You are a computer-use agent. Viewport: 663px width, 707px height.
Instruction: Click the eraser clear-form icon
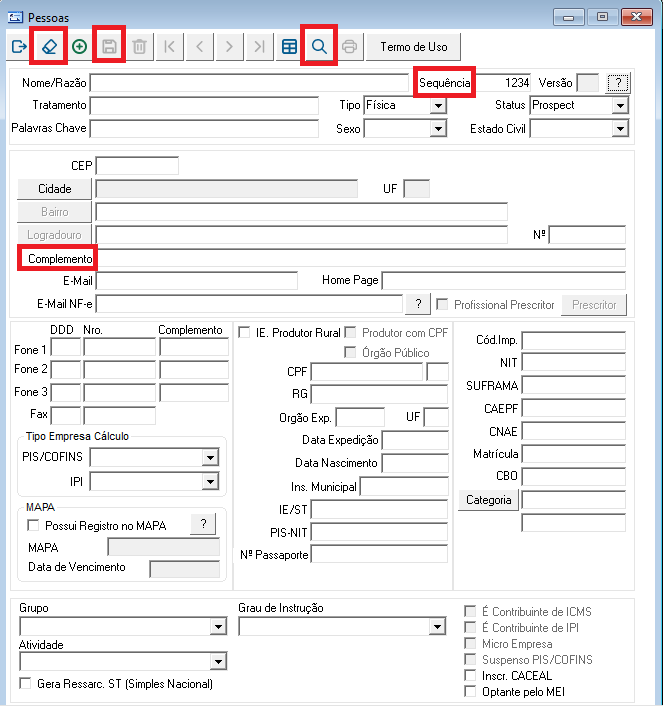pos(49,46)
